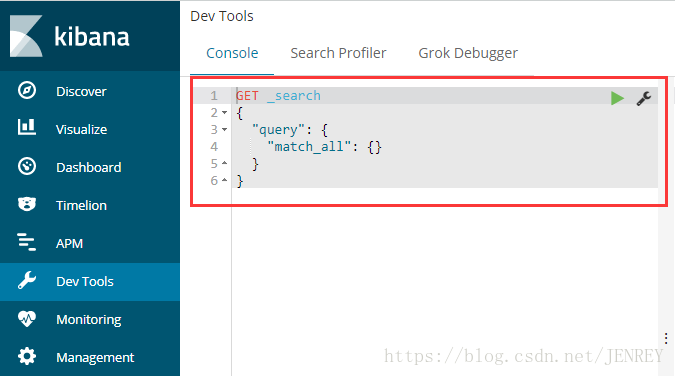Image resolution: width=675 pixels, height=376 pixels.
Task: Click line number 1 in gutter
Action: (x=214, y=96)
